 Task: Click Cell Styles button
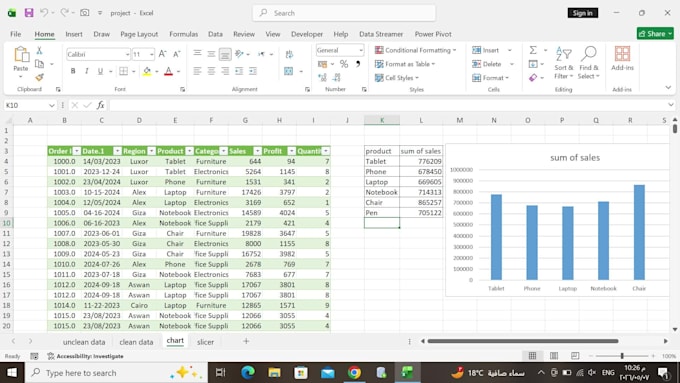[397, 78]
